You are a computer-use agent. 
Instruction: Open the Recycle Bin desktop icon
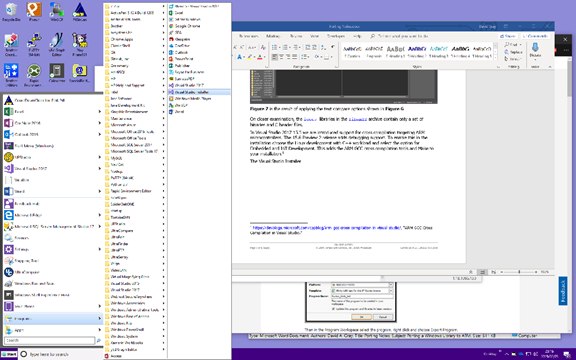[11, 12]
